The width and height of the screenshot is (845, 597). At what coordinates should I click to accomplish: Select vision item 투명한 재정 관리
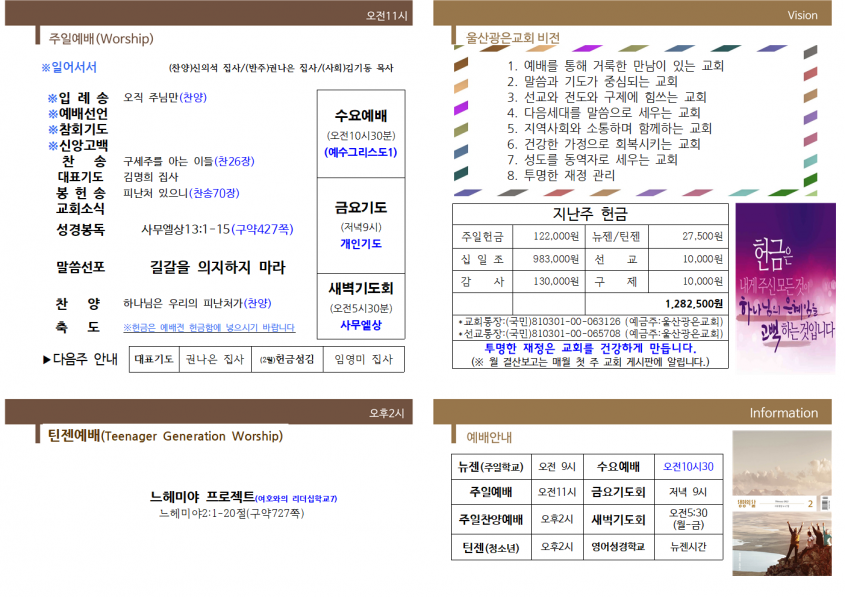pos(569,175)
